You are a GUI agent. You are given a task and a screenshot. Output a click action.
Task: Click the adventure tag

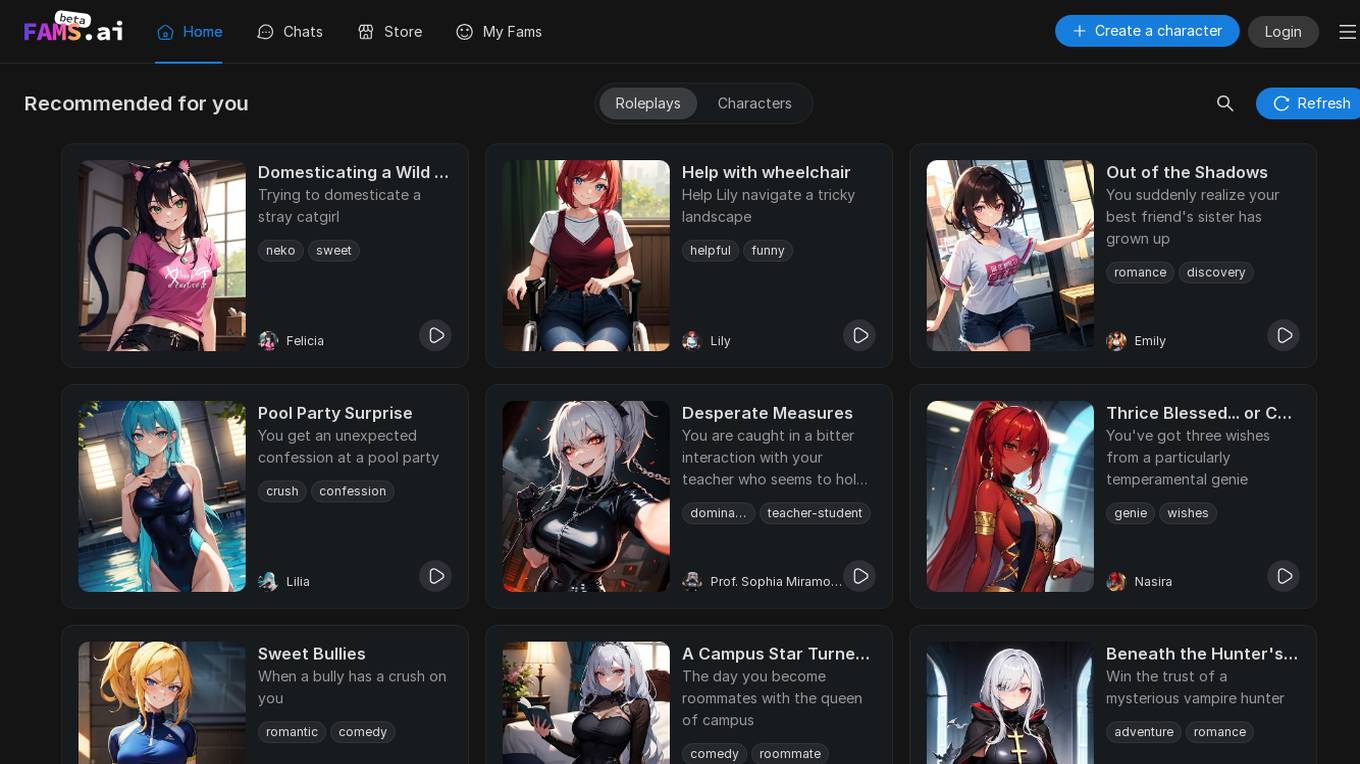tap(1144, 733)
